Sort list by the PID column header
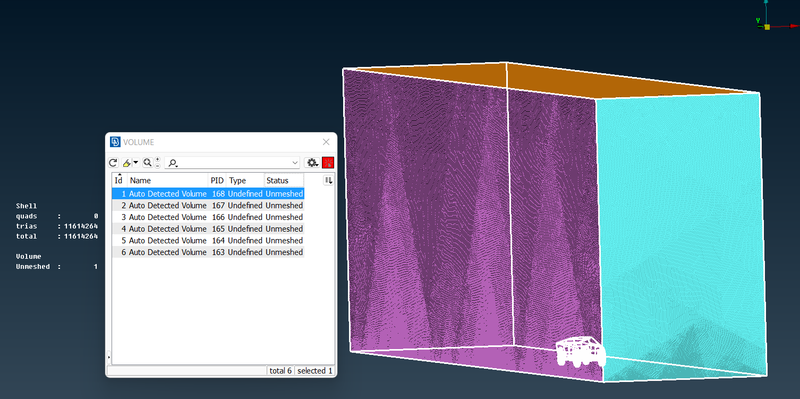Viewport: 800px width, 399px height. tap(217, 181)
